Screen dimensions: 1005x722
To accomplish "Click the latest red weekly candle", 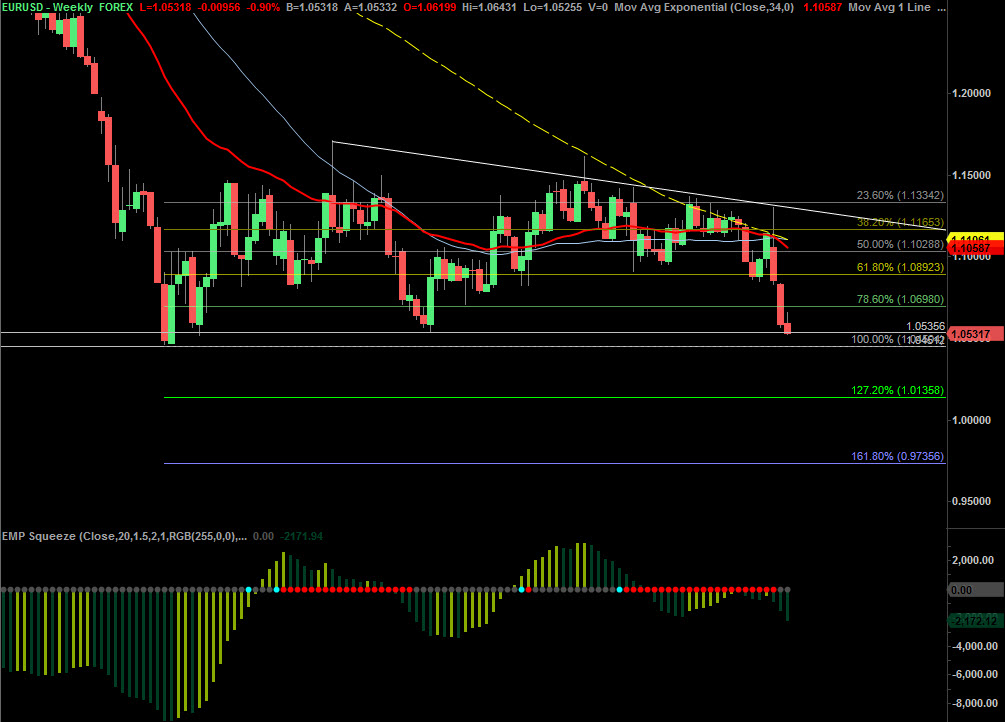I will [x=788, y=328].
